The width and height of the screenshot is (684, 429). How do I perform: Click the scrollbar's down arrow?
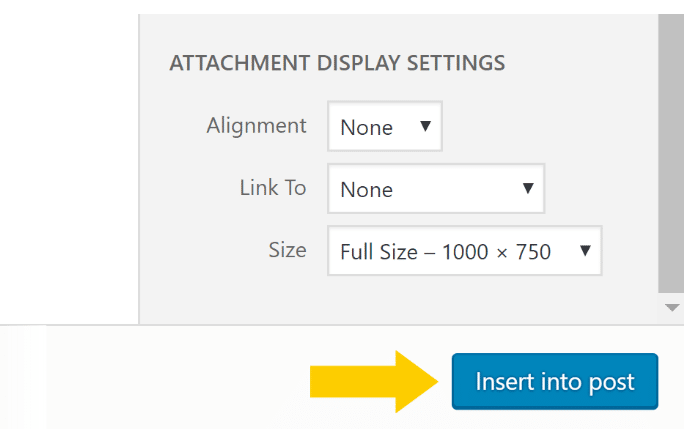672,308
